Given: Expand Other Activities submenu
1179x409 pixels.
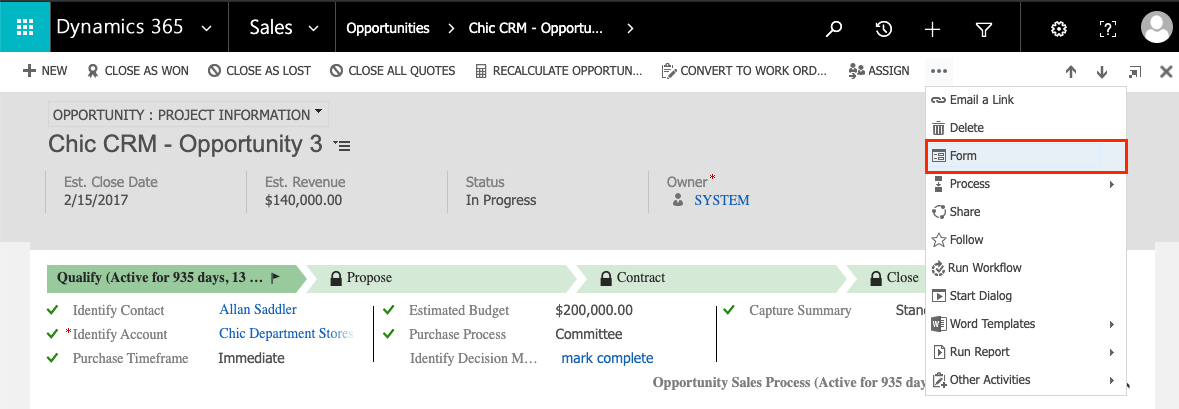Looking at the screenshot, I should [x=1026, y=380].
